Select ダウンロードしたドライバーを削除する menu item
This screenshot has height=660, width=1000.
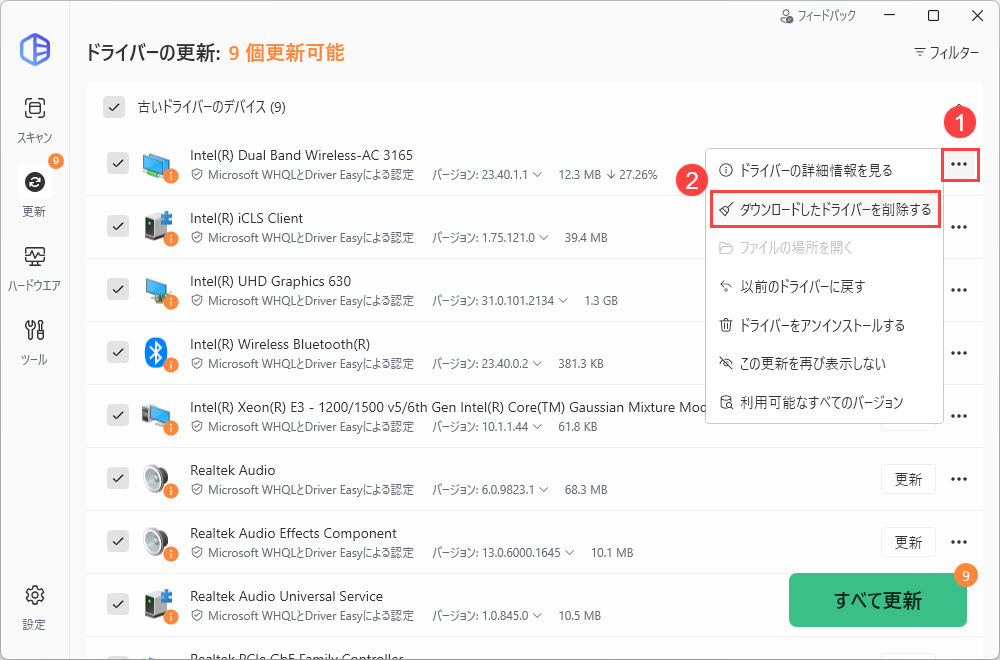(825, 209)
